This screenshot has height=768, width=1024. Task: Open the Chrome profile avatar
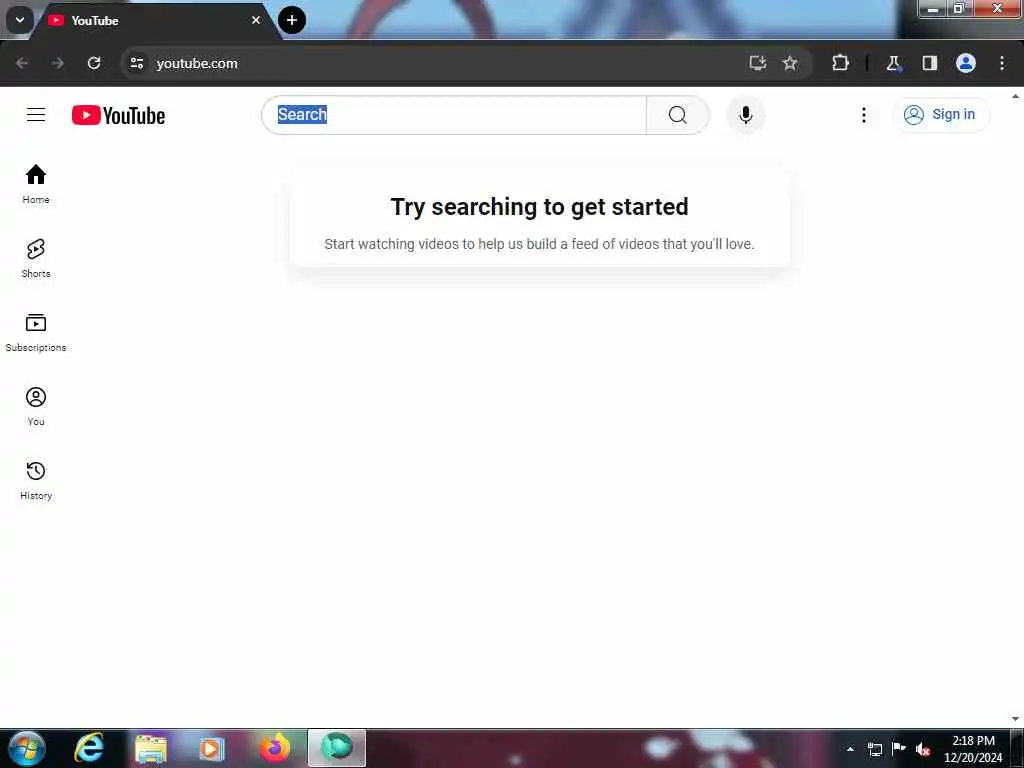tap(966, 63)
